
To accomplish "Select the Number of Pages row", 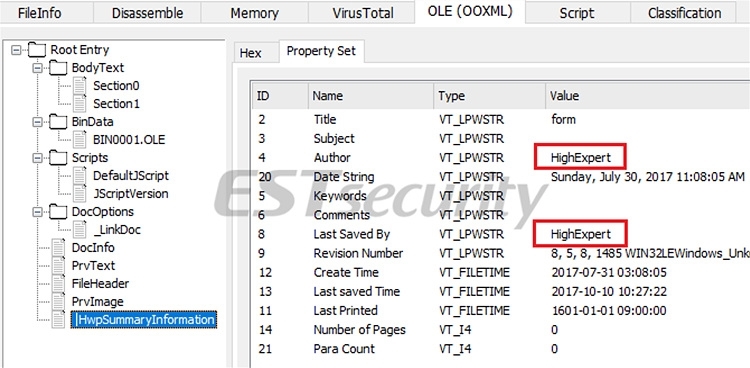I will coord(501,330).
